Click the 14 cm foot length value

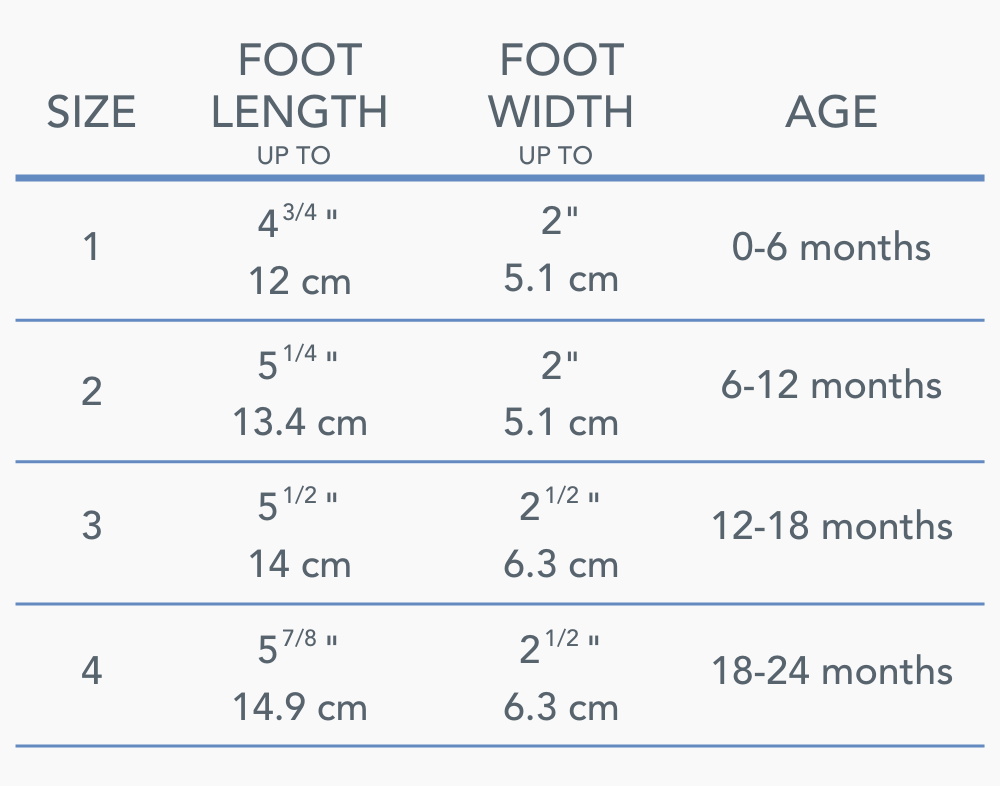299,565
